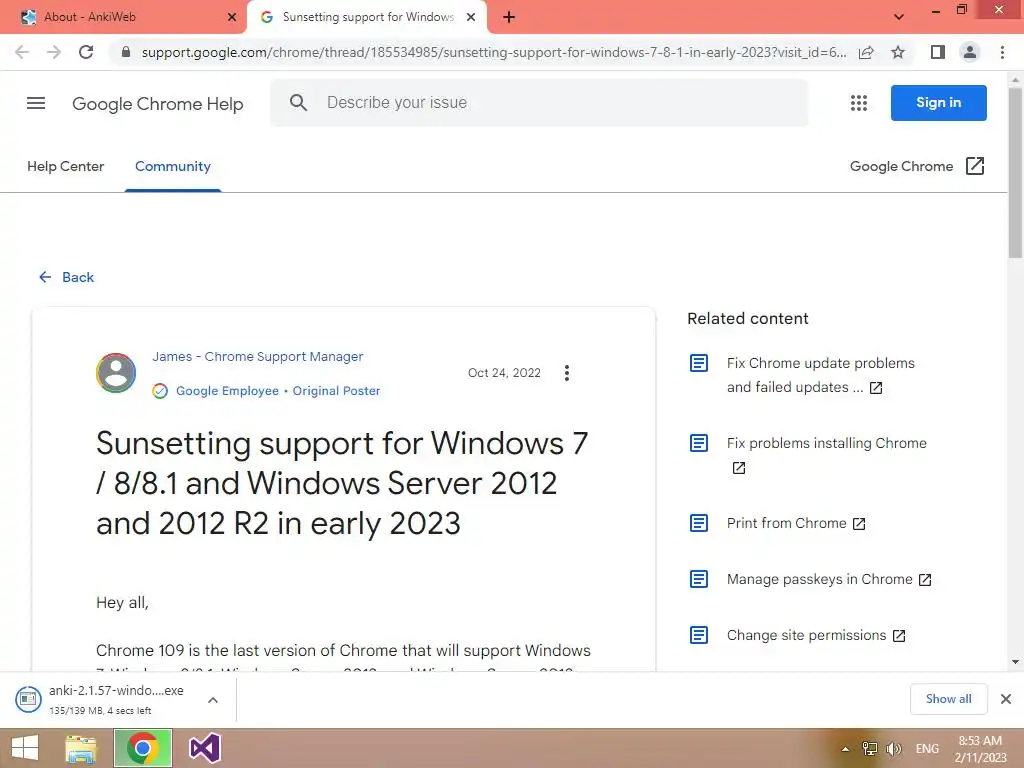1024x768 pixels.
Task: Open the Chrome three-dot menu
Action: (1002, 52)
